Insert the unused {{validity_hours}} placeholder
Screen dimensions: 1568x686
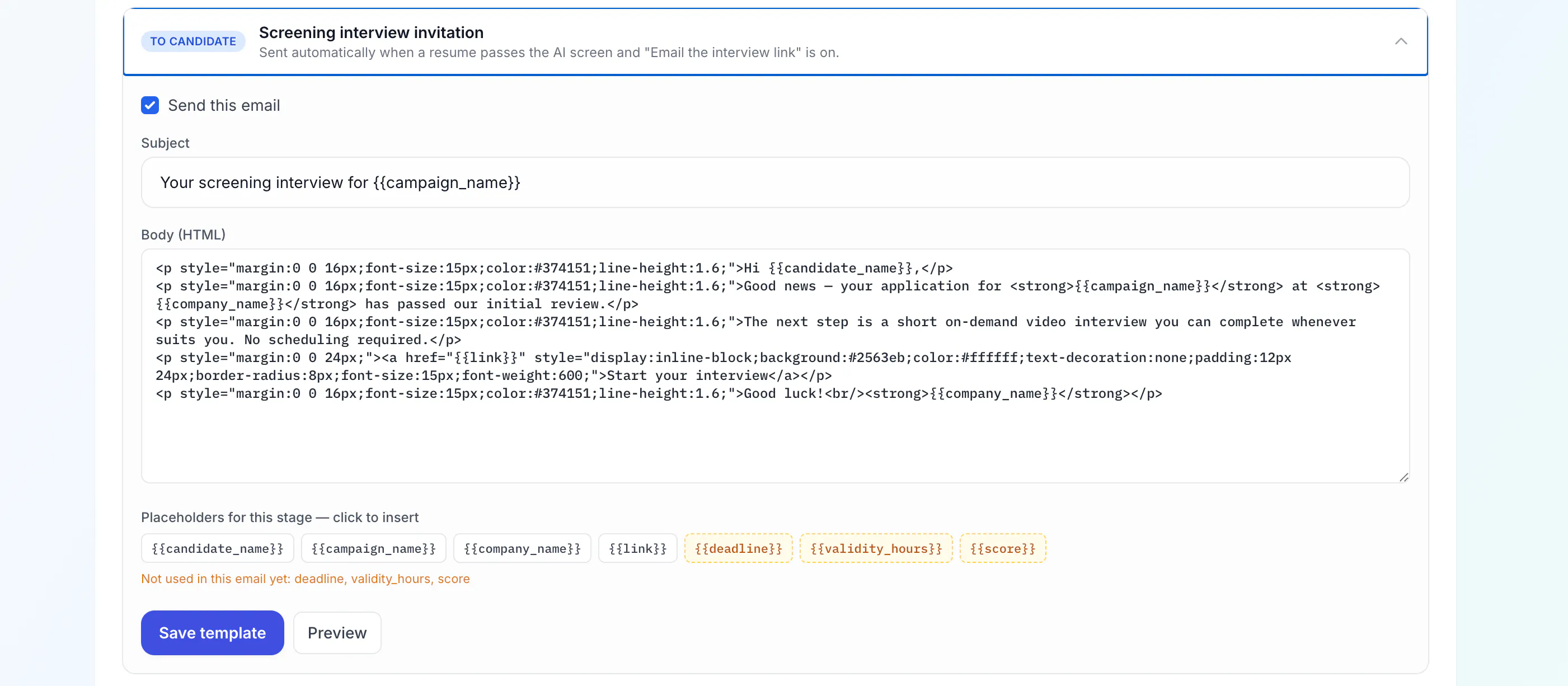tap(876, 548)
